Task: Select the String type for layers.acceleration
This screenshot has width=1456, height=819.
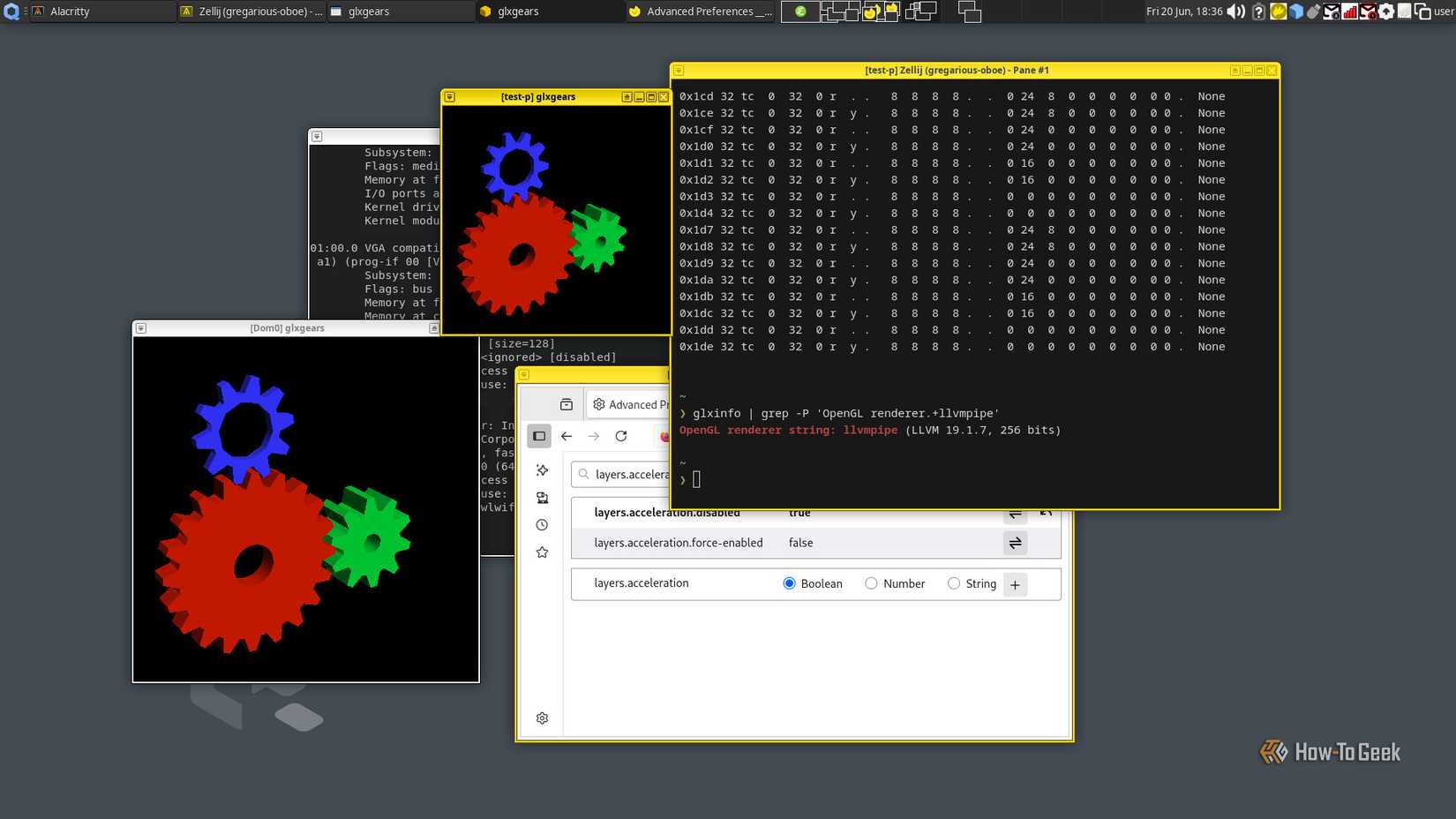Action: tap(954, 583)
